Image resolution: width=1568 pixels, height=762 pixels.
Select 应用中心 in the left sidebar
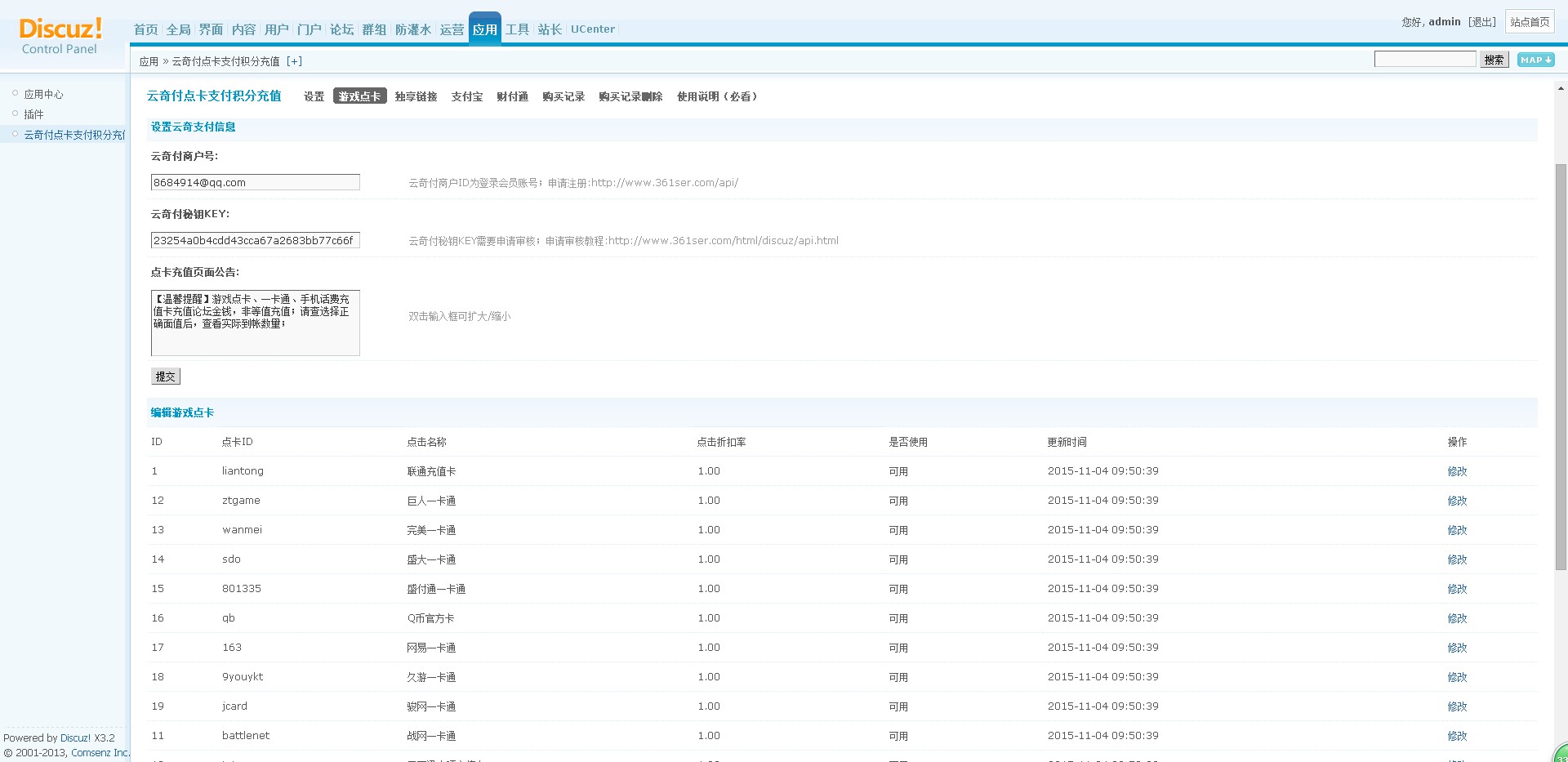click(x=43, y=94)
